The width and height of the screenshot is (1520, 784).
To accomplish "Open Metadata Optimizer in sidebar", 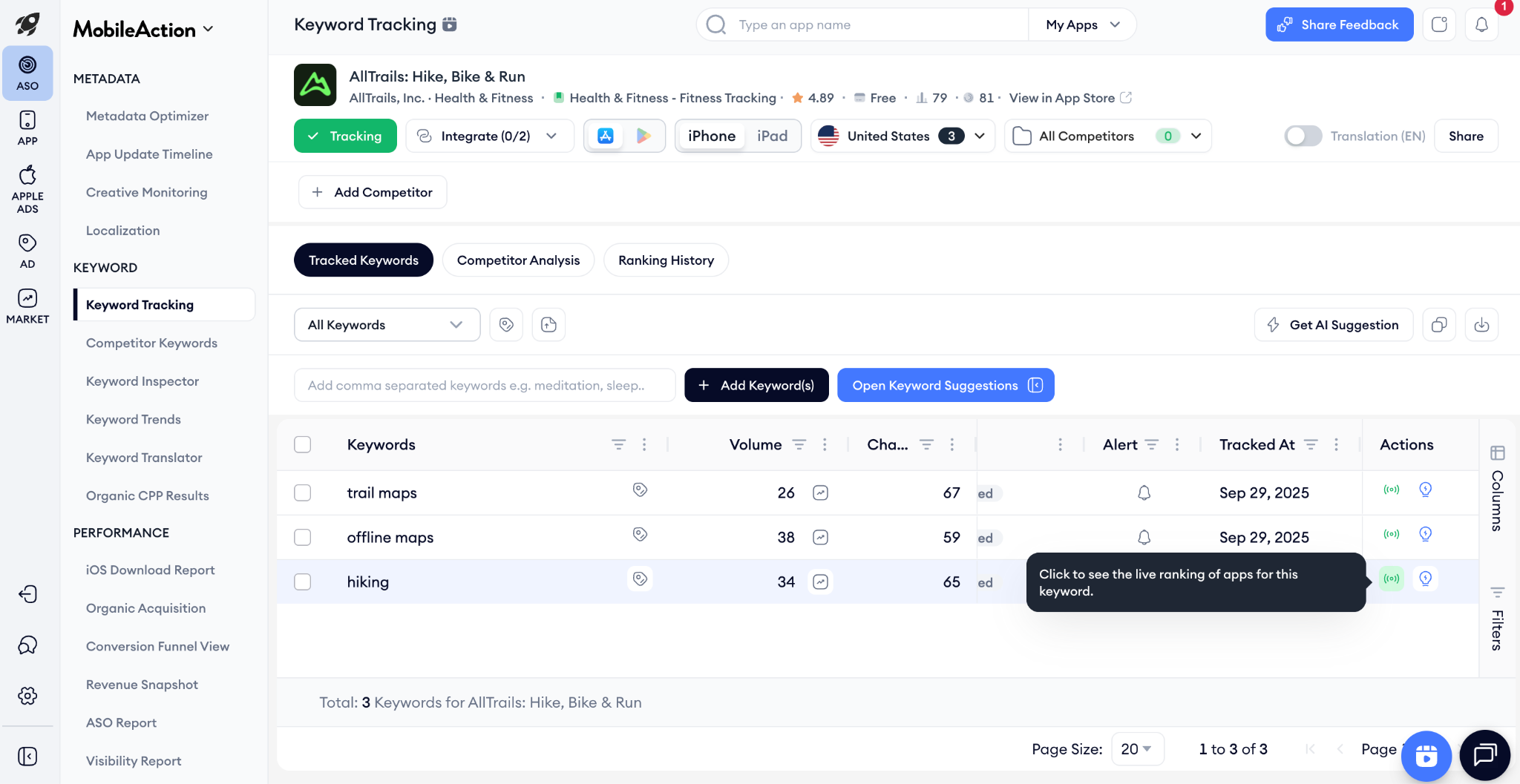I will (147, 116).
